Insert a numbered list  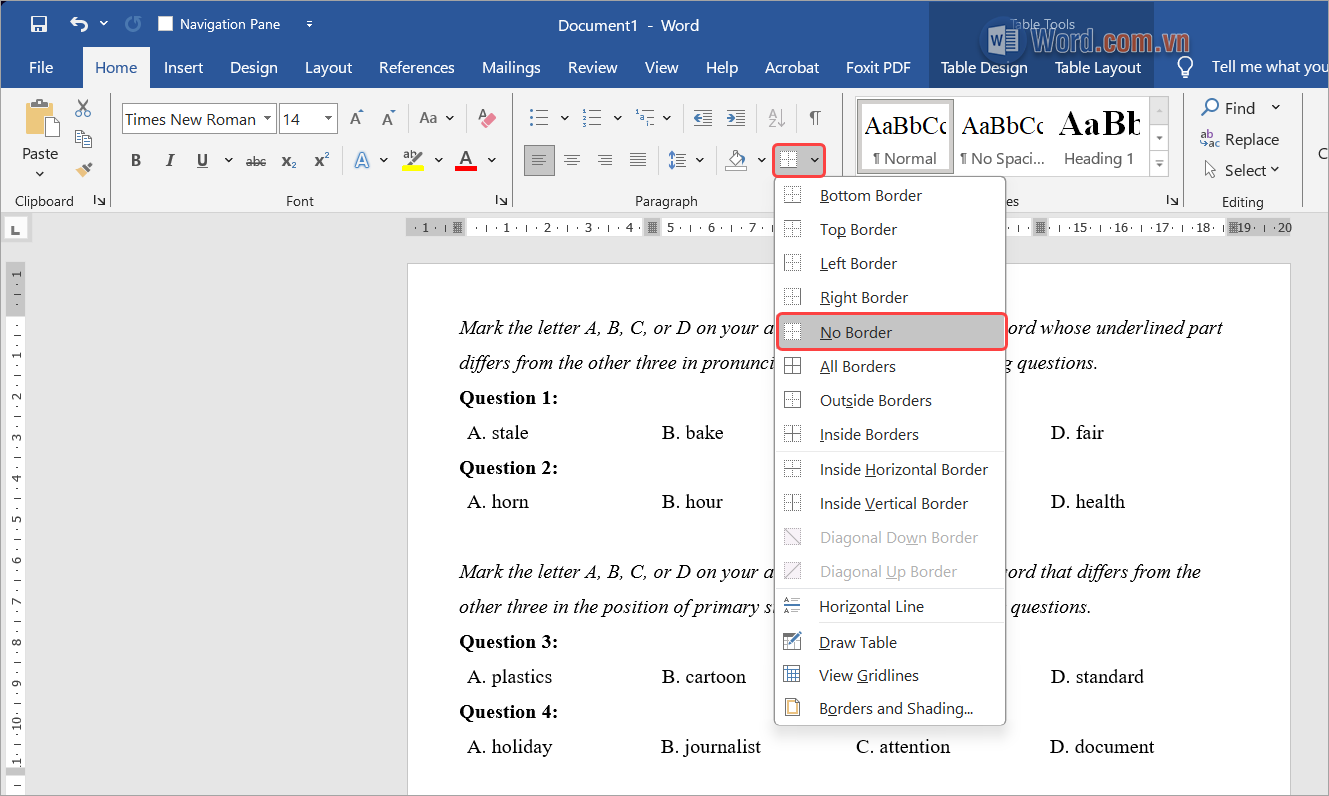click(x=592, y=118)
